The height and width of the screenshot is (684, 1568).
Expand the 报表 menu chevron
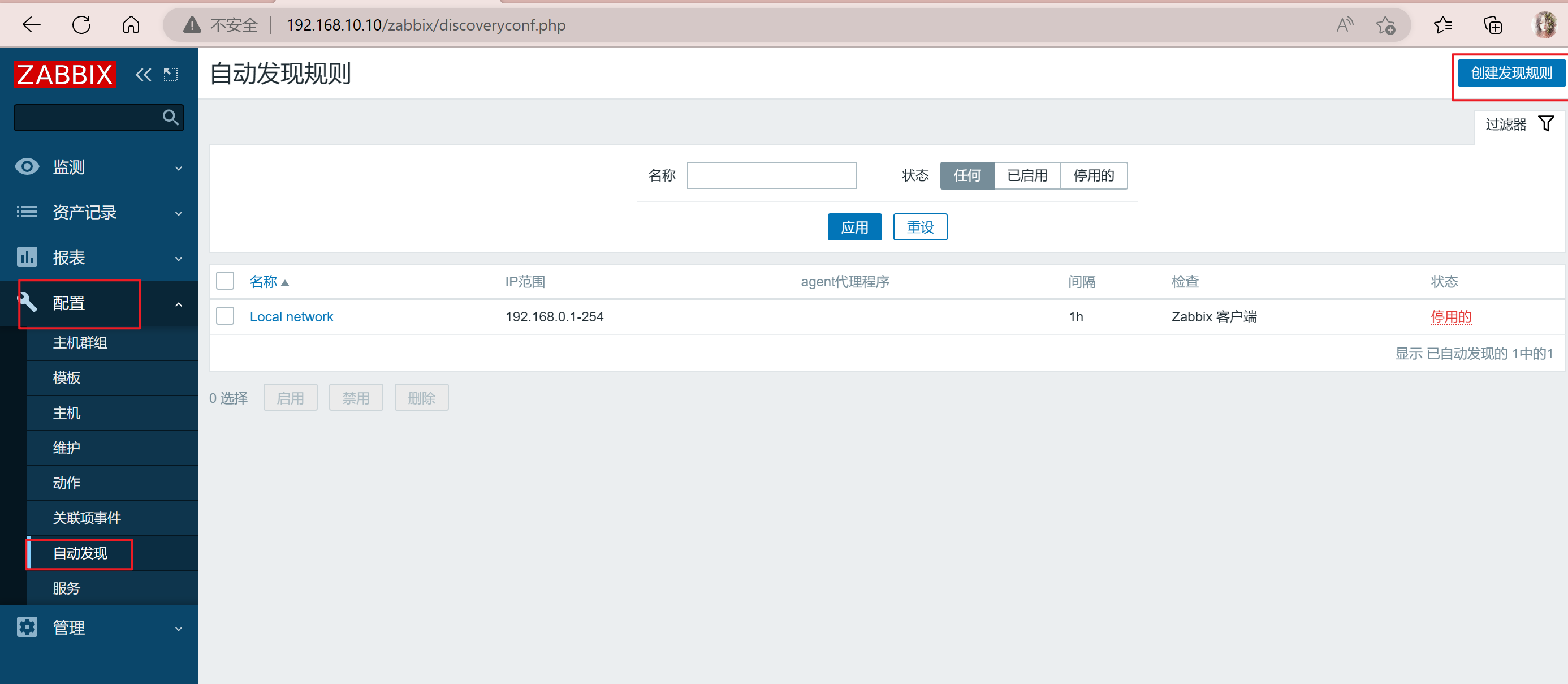click(x=178, y=258)
